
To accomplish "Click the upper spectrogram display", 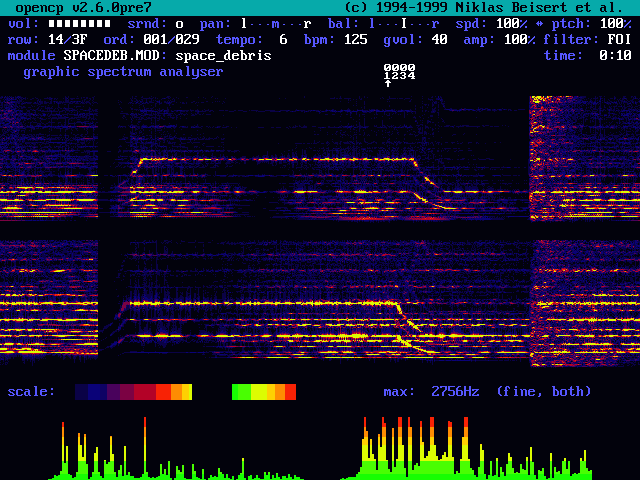I will [320, 158].
